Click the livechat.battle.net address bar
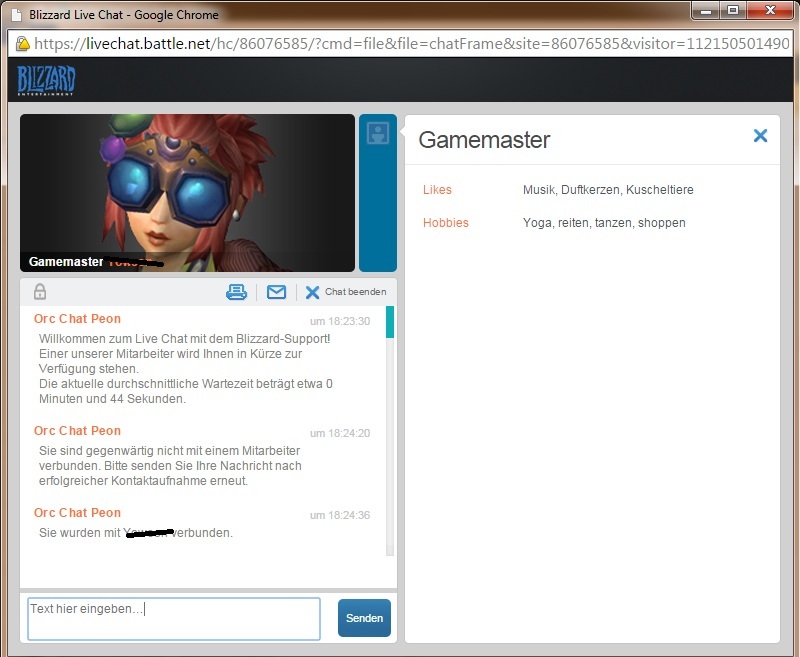Viewport: 800px width, 657px height. (x=411, y=44)
